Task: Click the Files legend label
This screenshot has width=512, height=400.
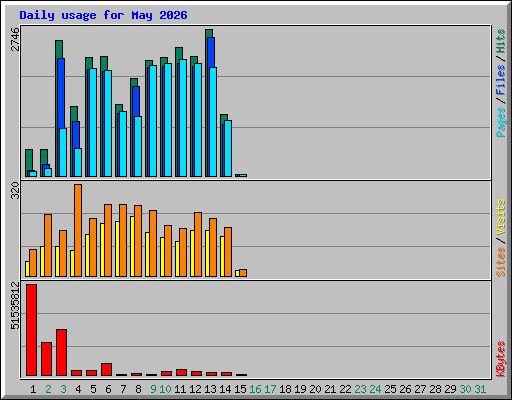Action: coord(501,80)
